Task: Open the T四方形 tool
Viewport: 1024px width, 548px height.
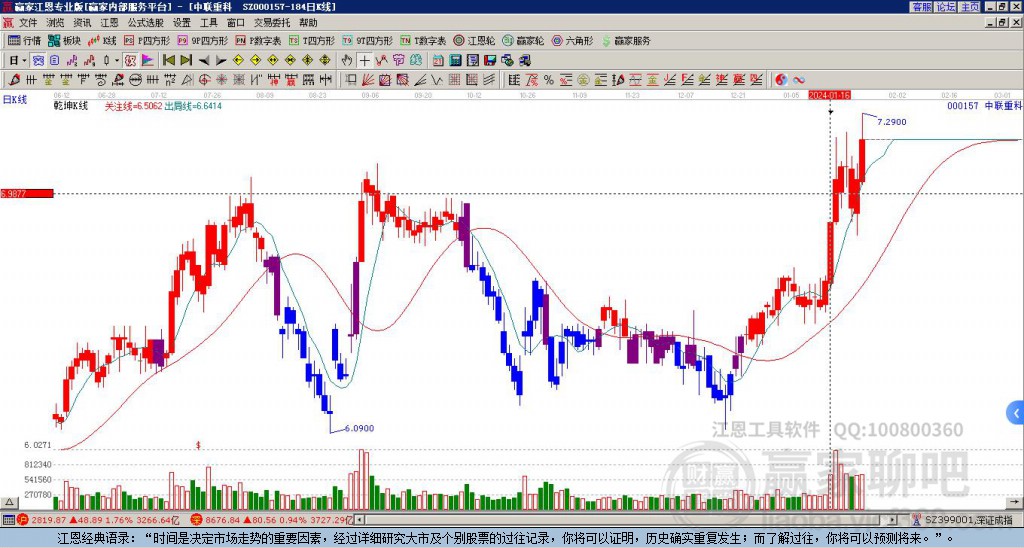Action: click(x=312, y=41)
